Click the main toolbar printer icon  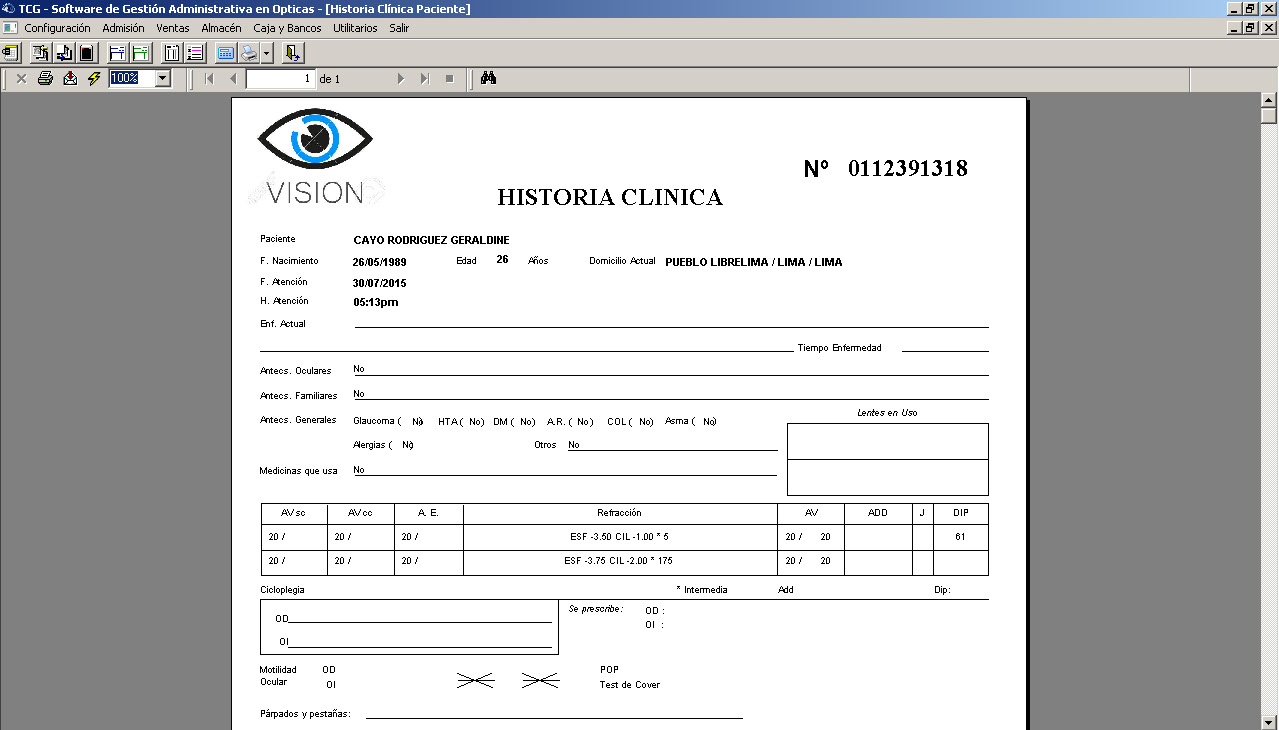[x=247, y=53]
